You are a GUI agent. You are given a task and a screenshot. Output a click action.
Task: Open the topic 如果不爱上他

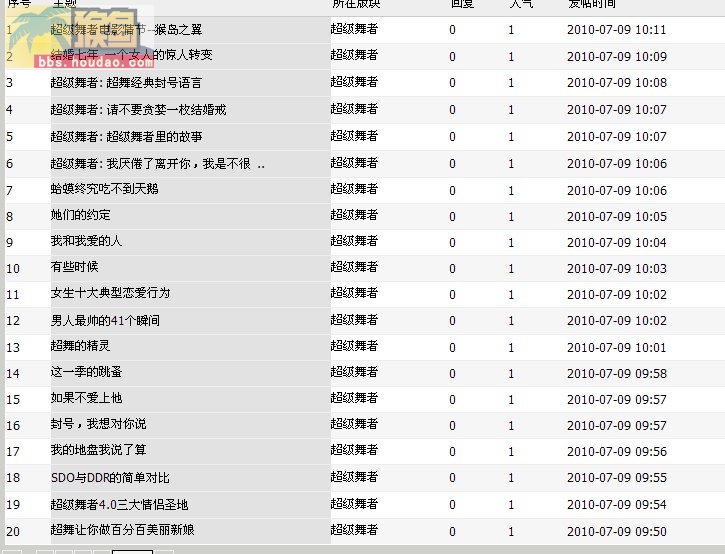coord(86,398)
